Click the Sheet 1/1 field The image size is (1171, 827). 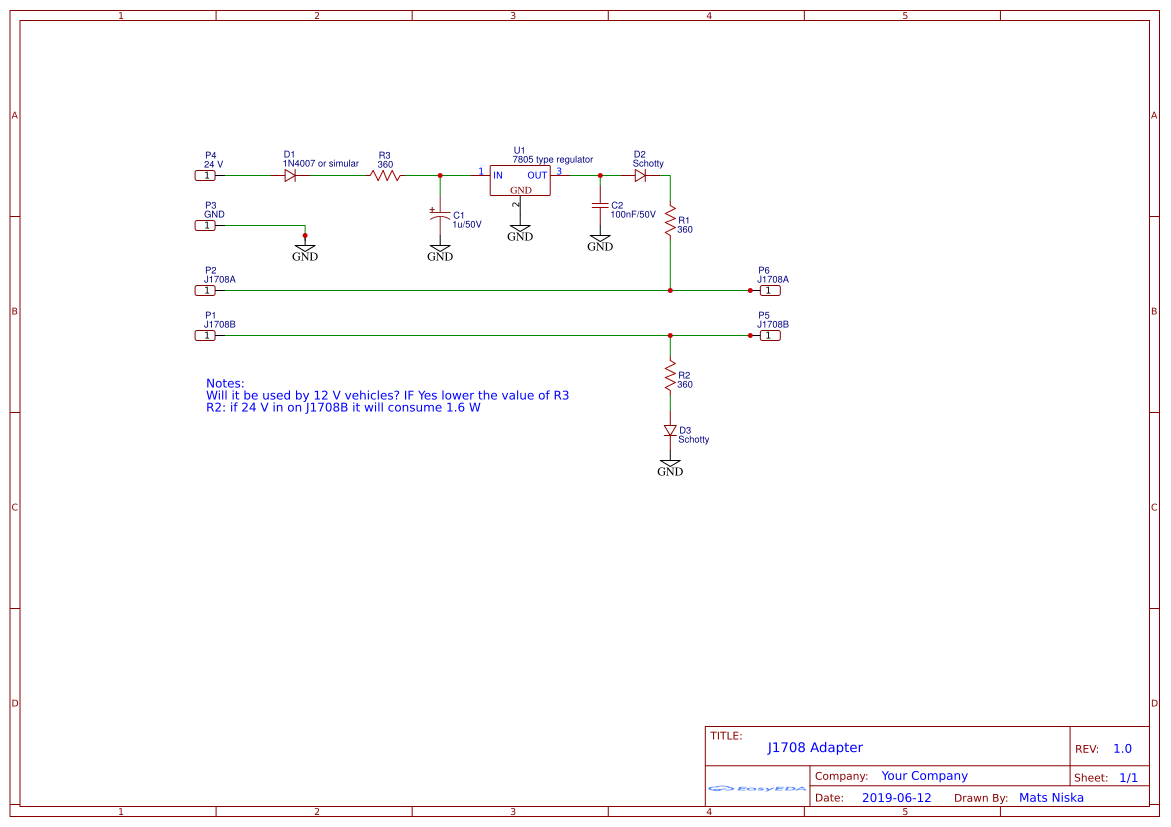click(1104, 777)
